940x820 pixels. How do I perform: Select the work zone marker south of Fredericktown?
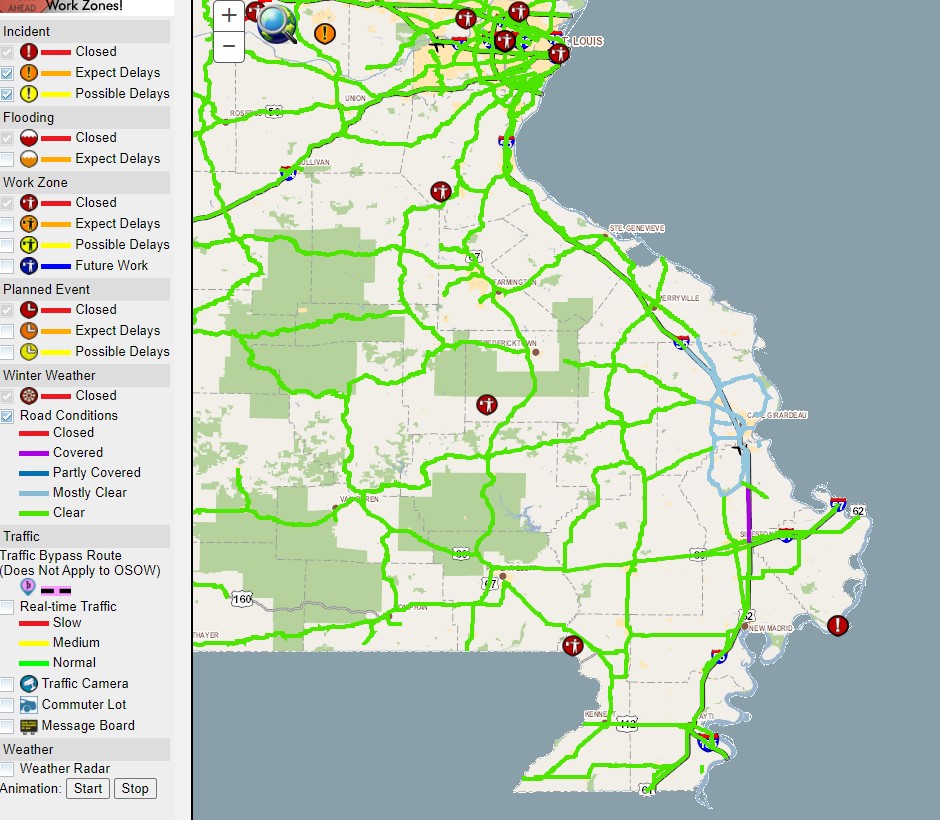(x=487, y=405)
